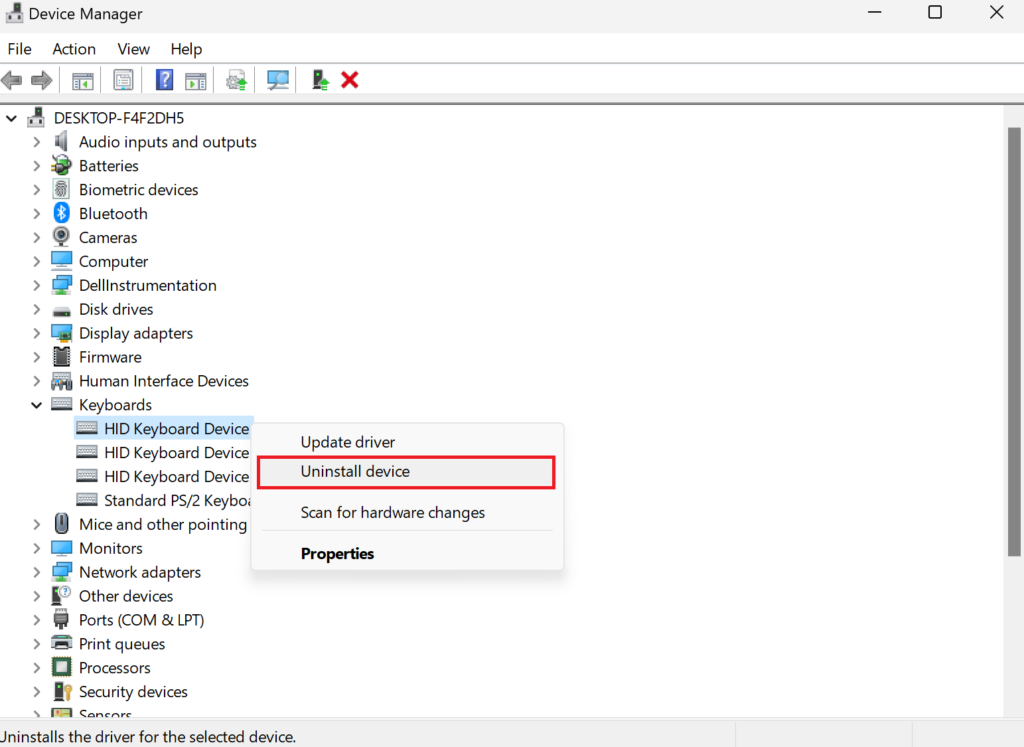
Task: Expand the Network adapters category
Action: [x=37, y=571]
